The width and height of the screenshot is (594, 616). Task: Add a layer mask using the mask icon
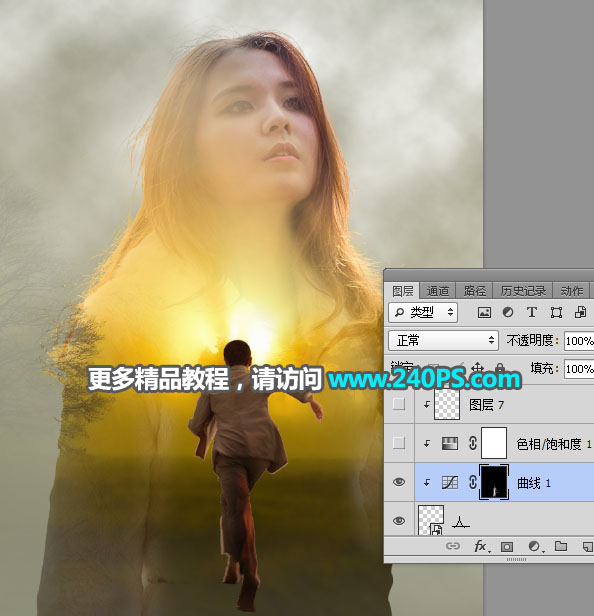tap(506, 546)
